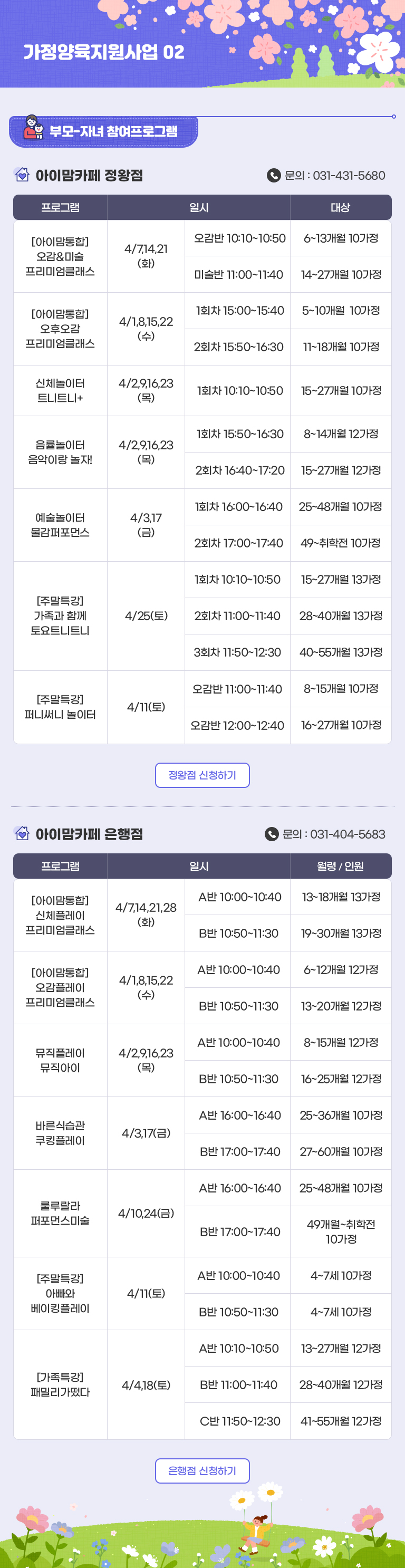Click the house icon beside 아이맘카페 은행점
Image resolution: width=405 pixels, height=1568 pixels.
[x=22, y=833]
